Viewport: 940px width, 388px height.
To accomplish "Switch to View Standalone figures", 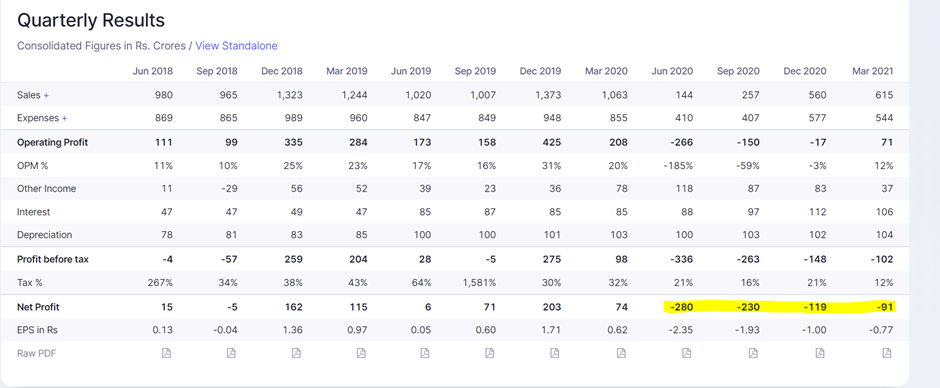I will (236, 46).
